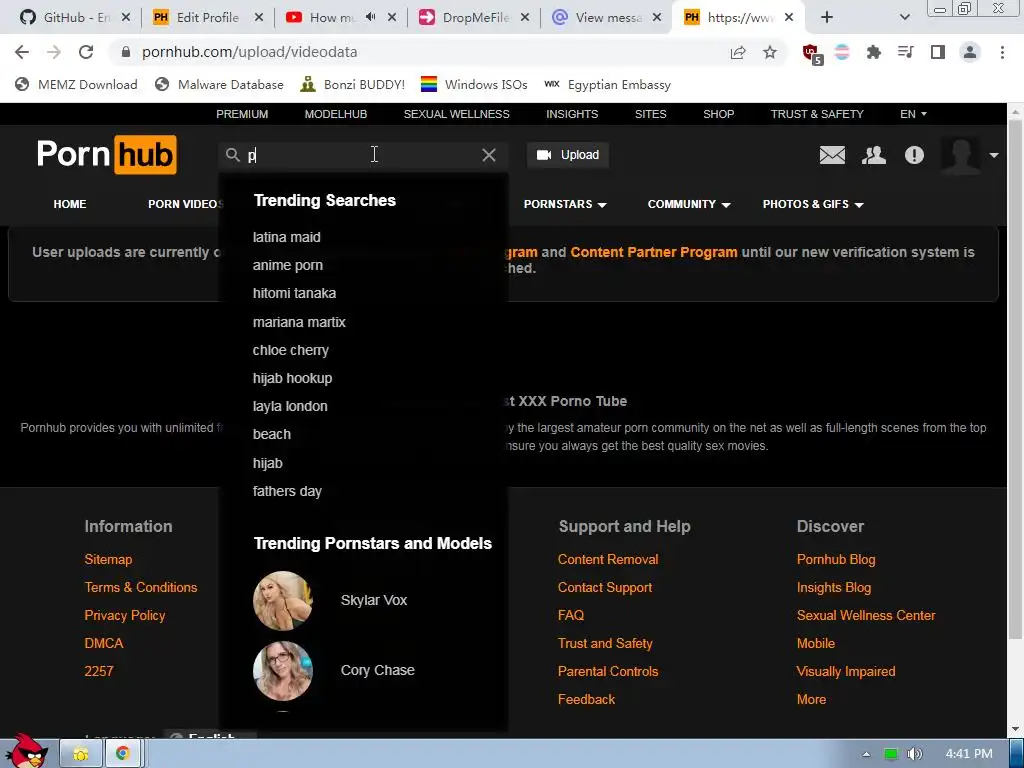Click the site logo
This screenshot has width=1024, height=768.
pyautogui.click(x=106, y=155)
